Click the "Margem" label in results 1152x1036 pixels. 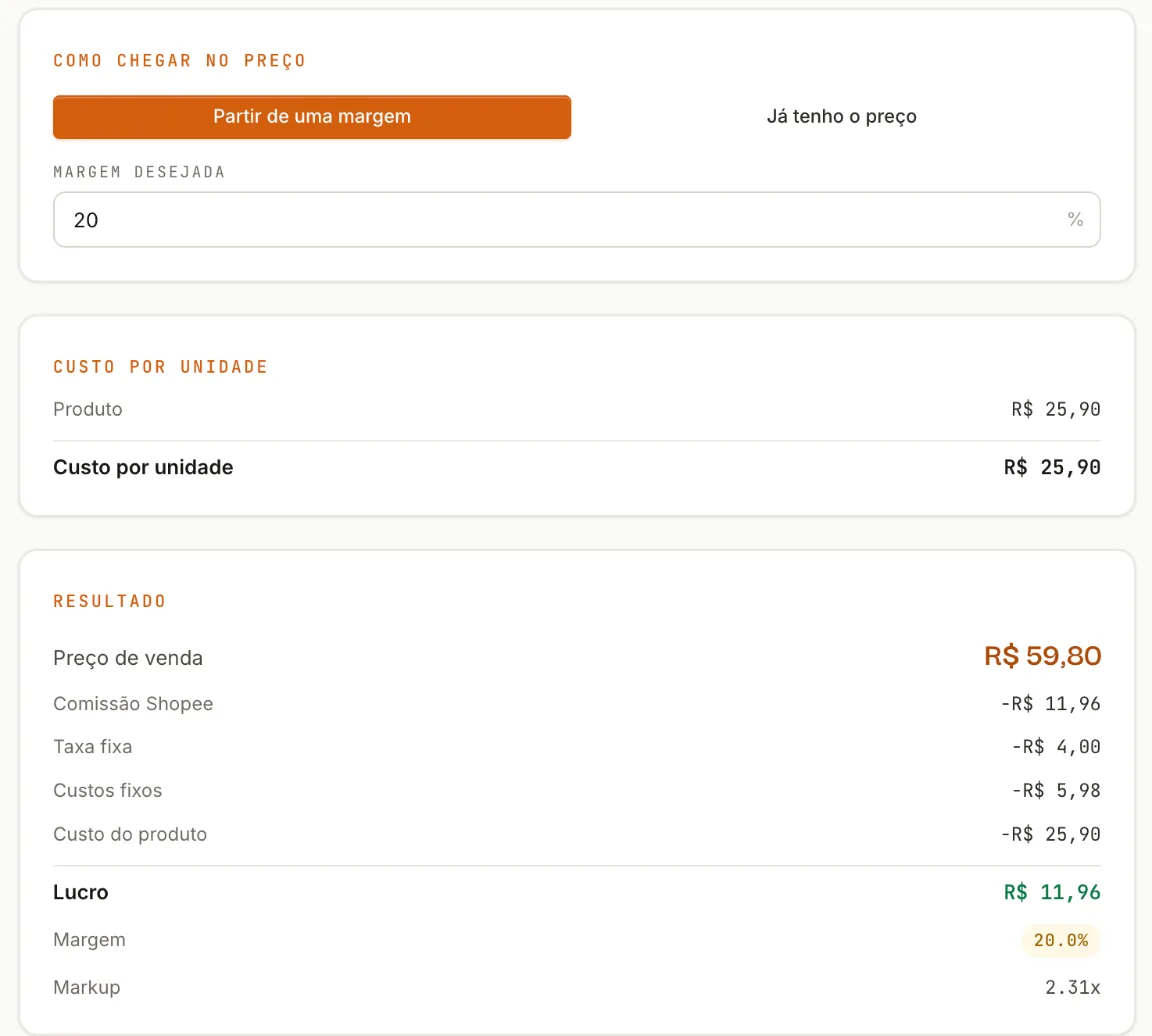[x=89, y=940]
